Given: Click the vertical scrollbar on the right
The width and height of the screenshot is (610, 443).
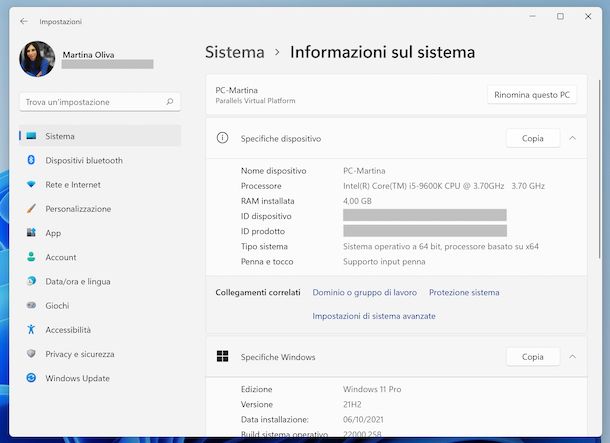Looking at the screenshot, I should tap(599, 169).
